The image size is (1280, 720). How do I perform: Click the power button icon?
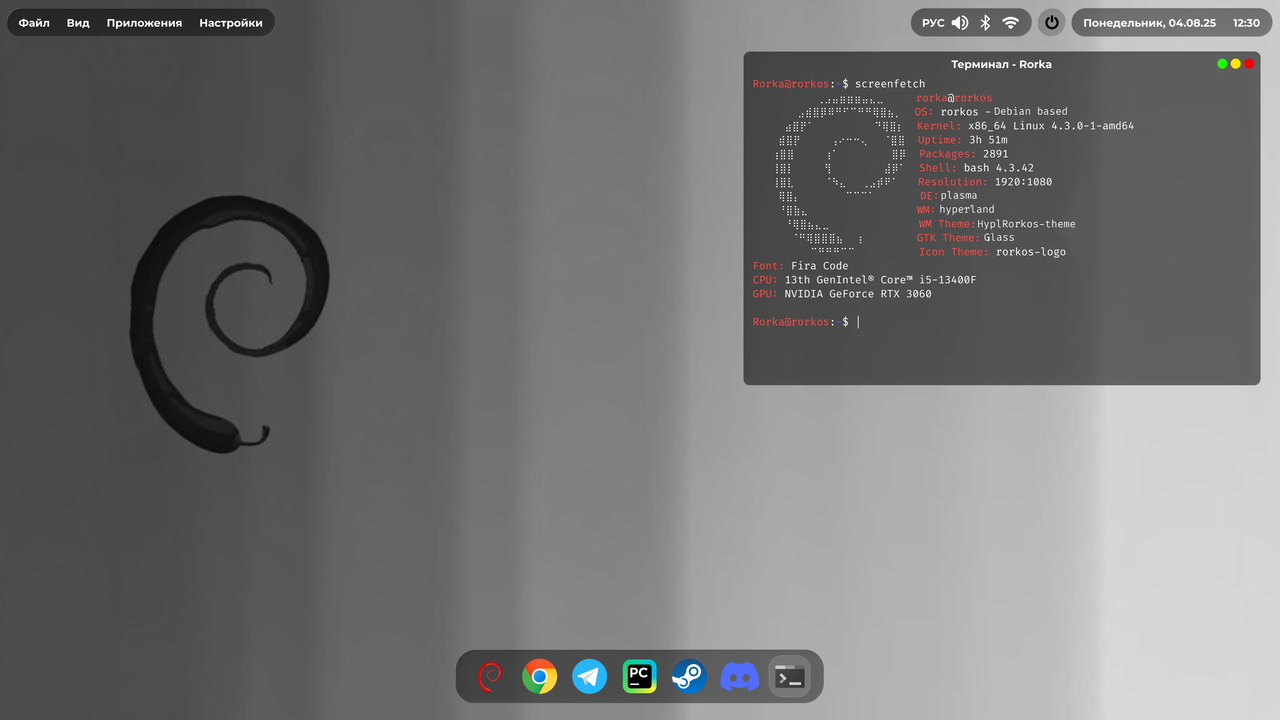pyautogui.click(x=1051, y=23)
